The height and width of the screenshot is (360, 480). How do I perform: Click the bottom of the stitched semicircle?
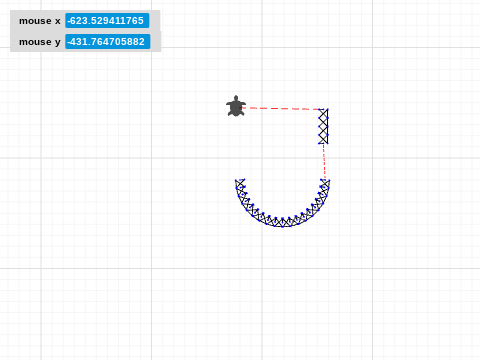282,223
